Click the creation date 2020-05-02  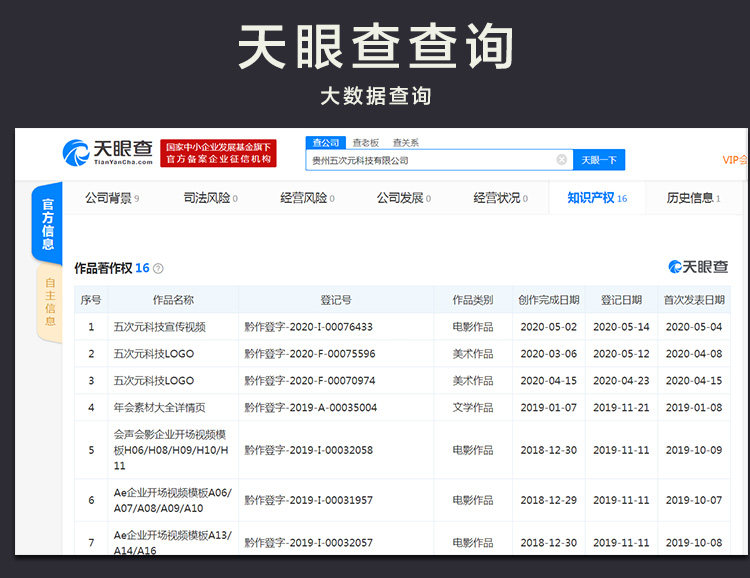click(549, 327)
